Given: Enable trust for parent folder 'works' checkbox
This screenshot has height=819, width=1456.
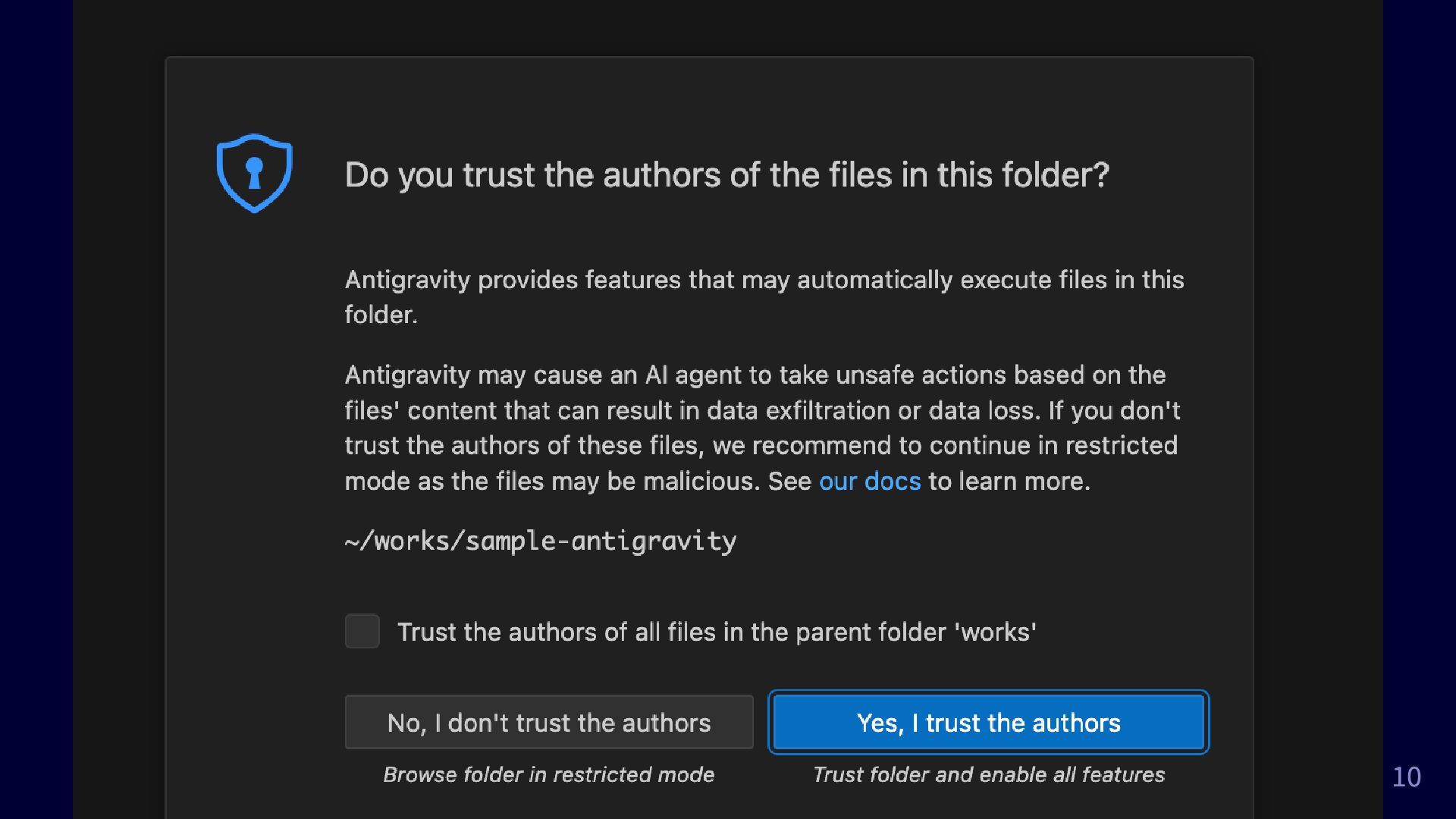Looking at the screenshot, I should click(362, 631).
